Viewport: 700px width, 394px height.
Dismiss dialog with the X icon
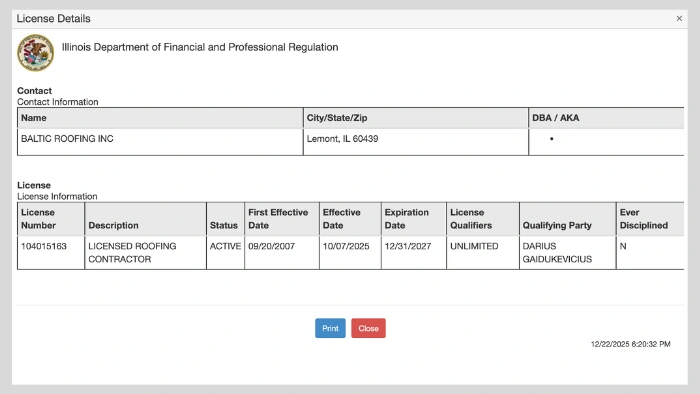point(679,18)
